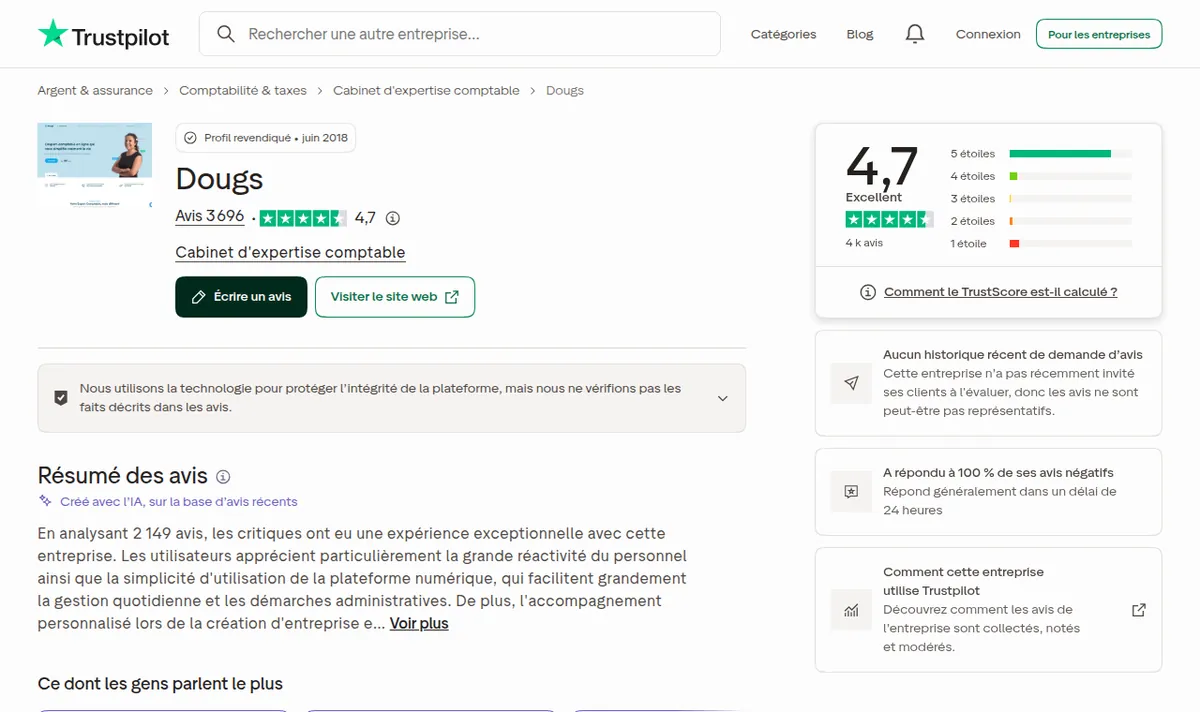This screenshot has height=712, width=1200.
Task: Click the paper plane icon in review invitation card
Action: (x=851, y=383)
